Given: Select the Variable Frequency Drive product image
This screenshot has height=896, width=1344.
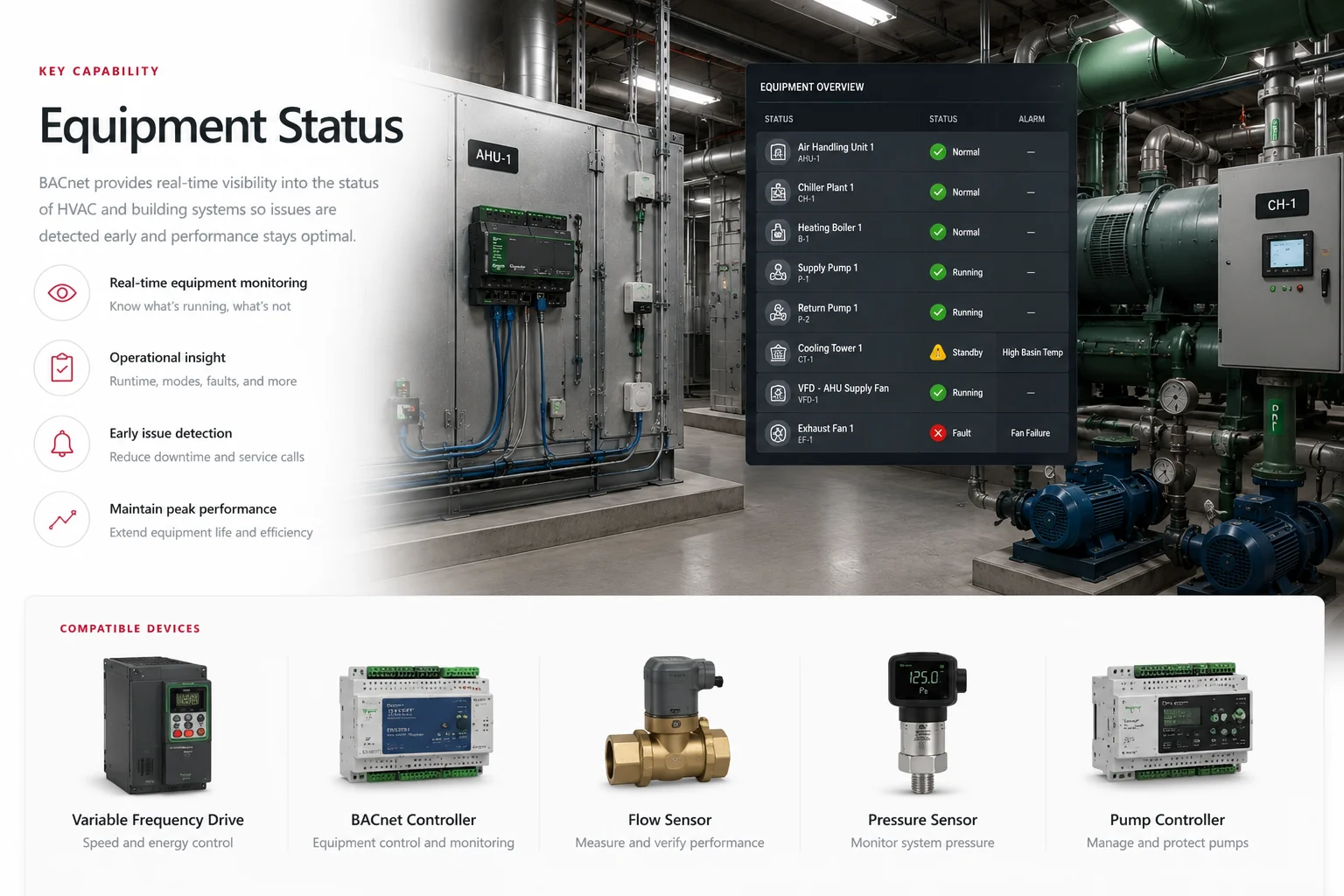Looking at the screenshot, I should point(157,725).
